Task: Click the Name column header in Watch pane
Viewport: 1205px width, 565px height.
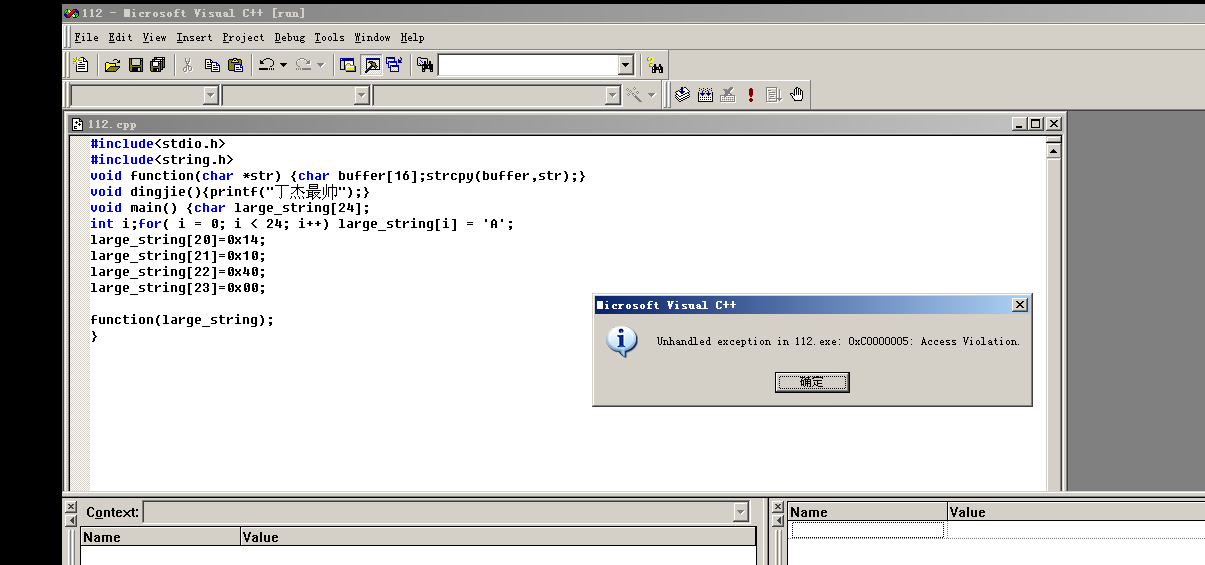Action: 867,512
